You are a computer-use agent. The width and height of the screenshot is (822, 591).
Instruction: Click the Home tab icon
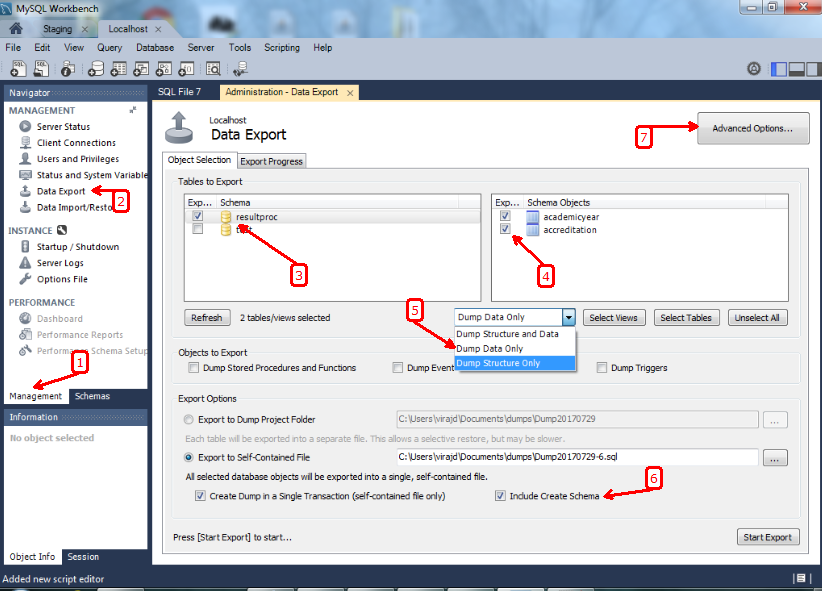[16, 28]
